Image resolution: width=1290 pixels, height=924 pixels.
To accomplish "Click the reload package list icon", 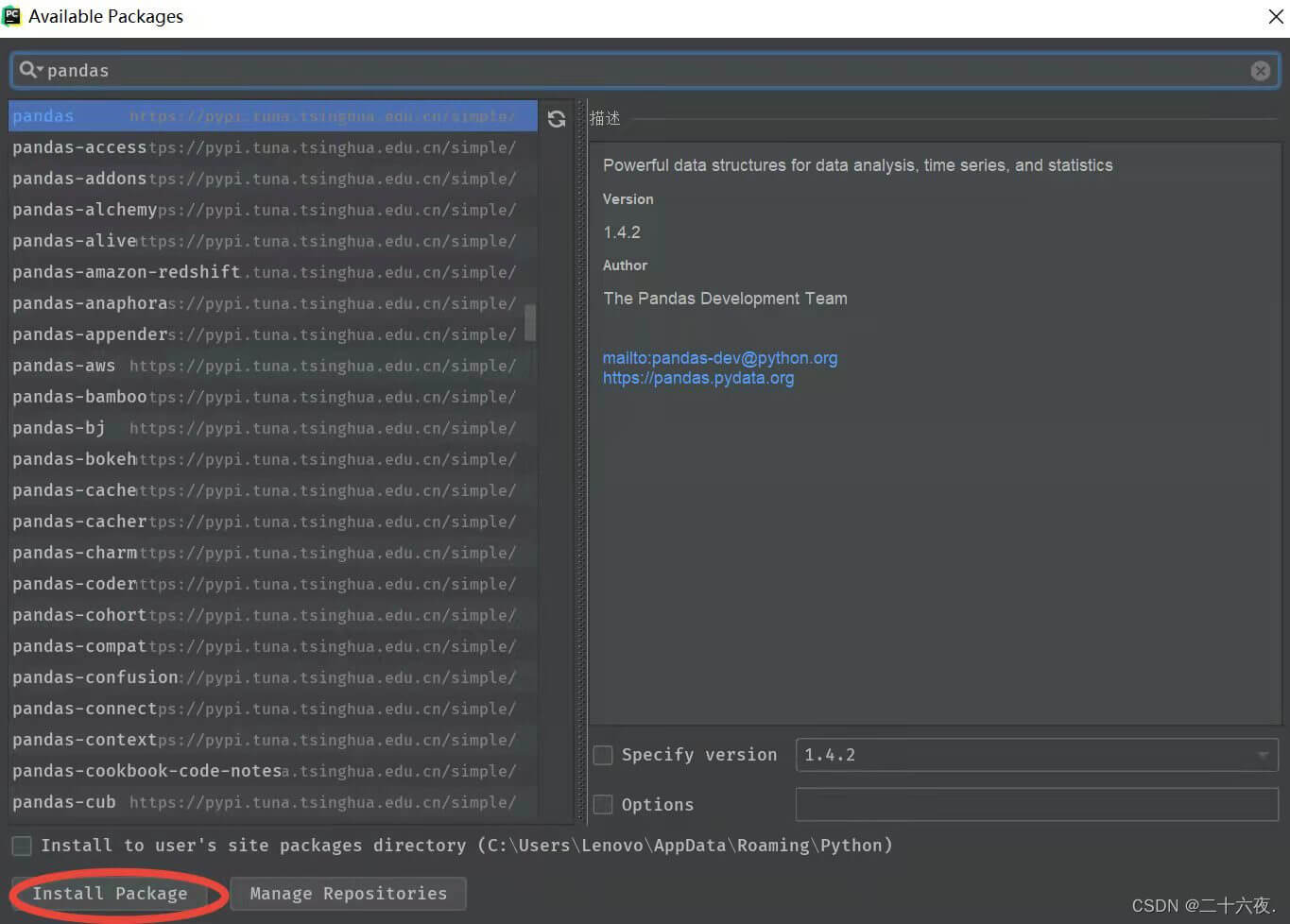I will click(557, 118).
